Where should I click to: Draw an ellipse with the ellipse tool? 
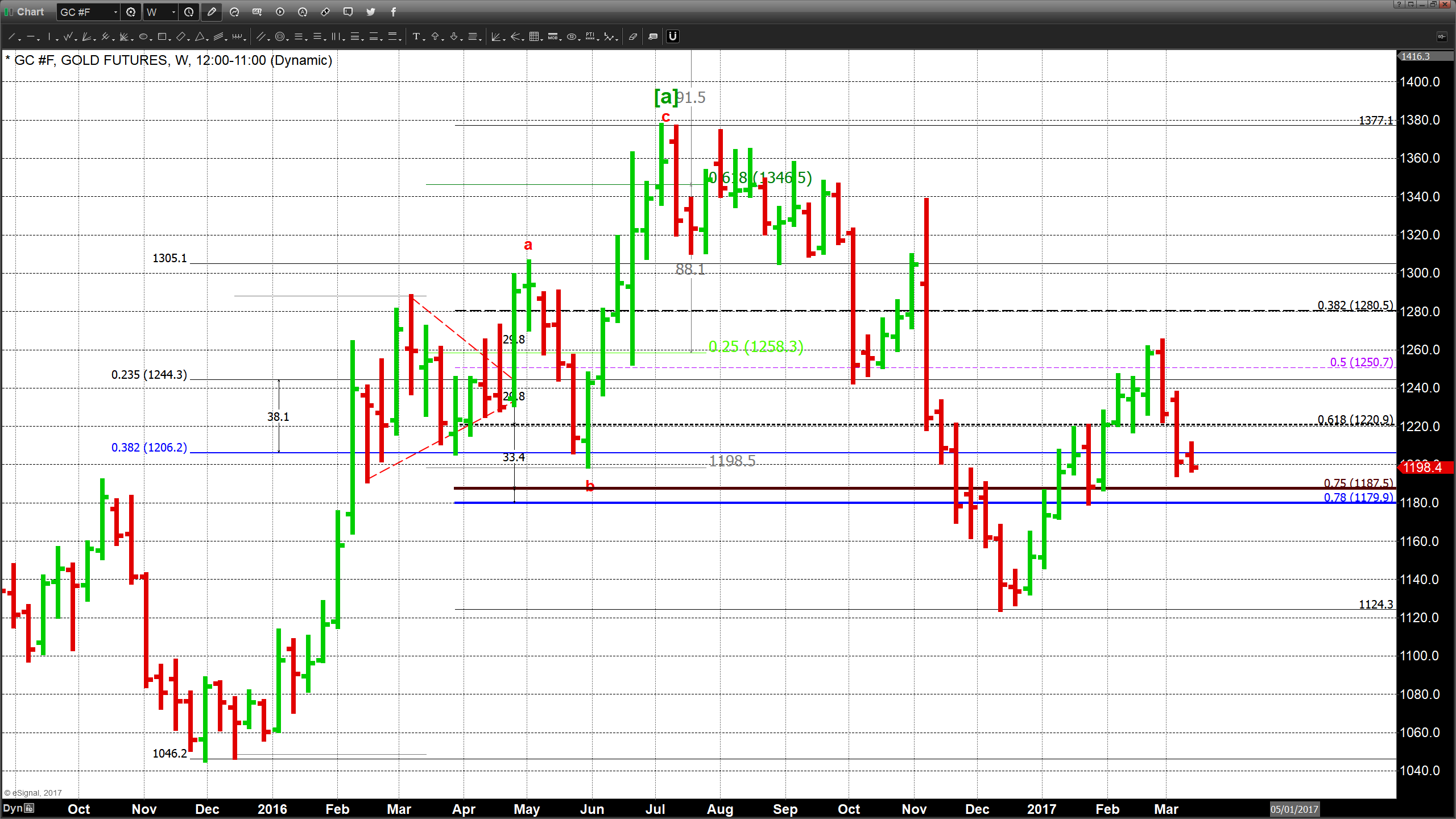pos(143,37)
